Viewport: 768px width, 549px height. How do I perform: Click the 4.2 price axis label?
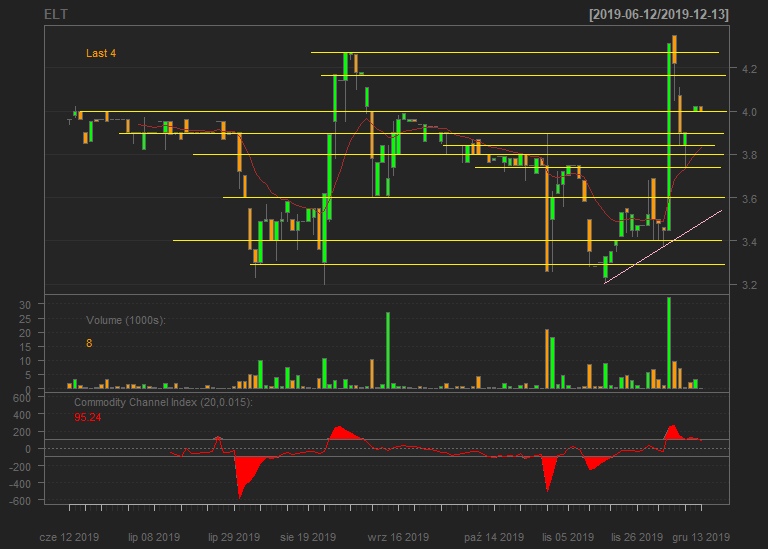[x=749, y=69]
